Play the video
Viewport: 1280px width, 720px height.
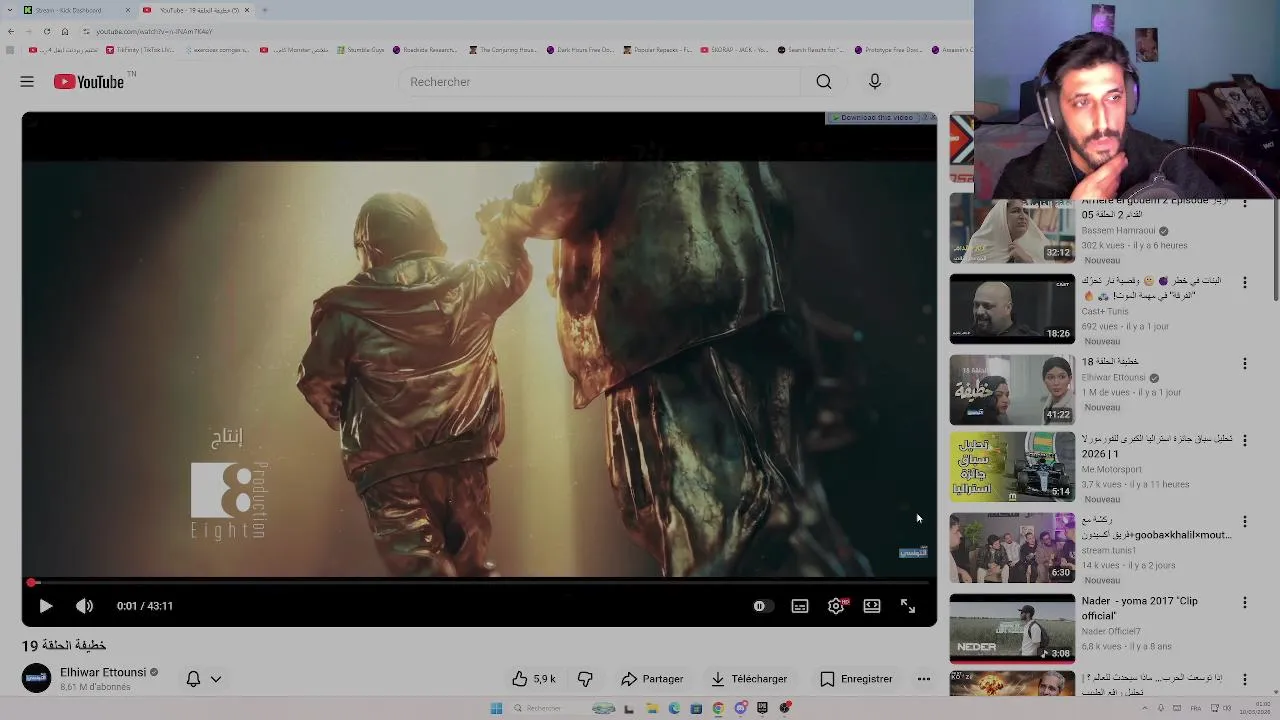click(45, 606)
